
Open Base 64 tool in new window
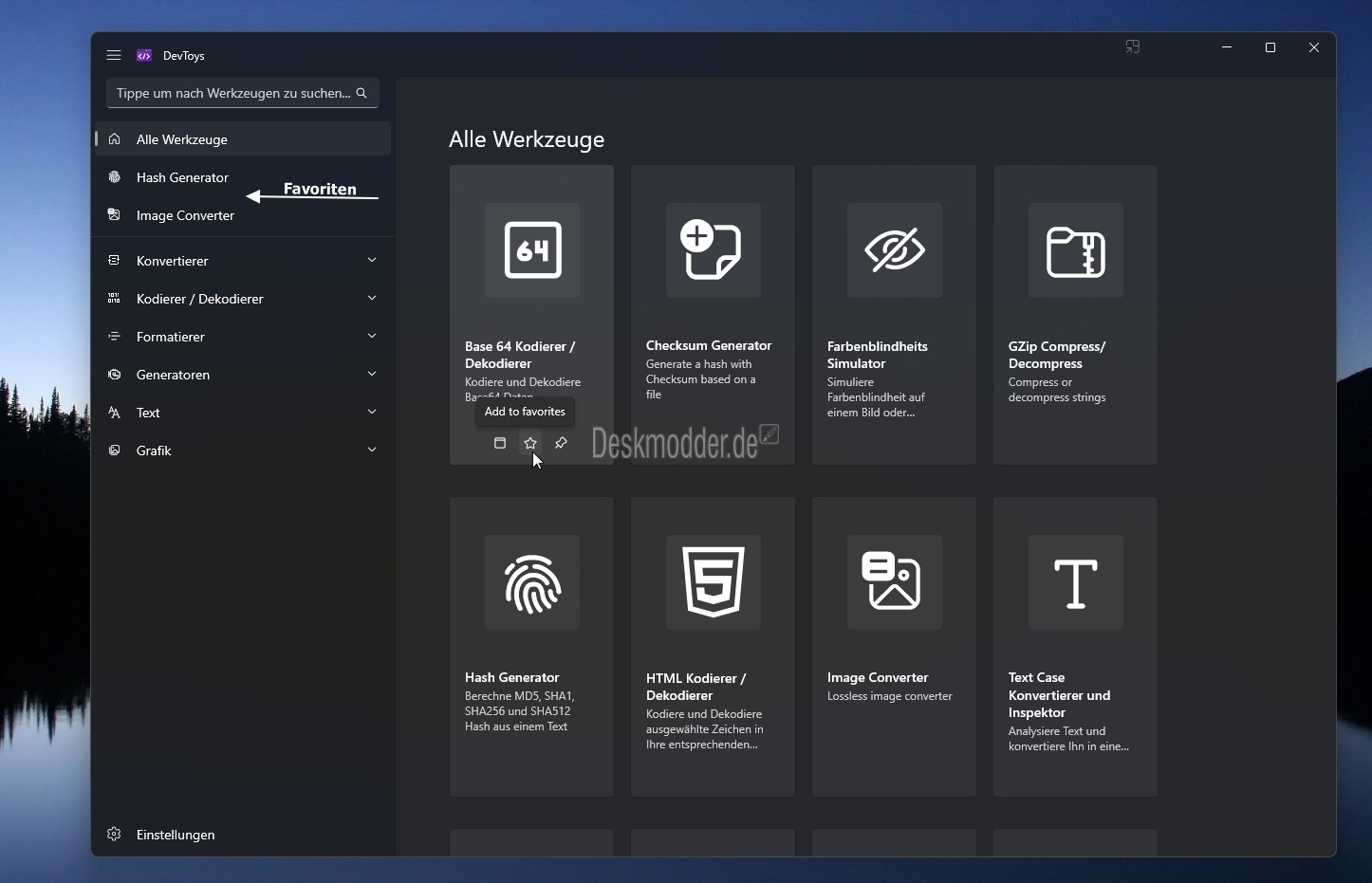pyautogui.click(x=500, y=443)
